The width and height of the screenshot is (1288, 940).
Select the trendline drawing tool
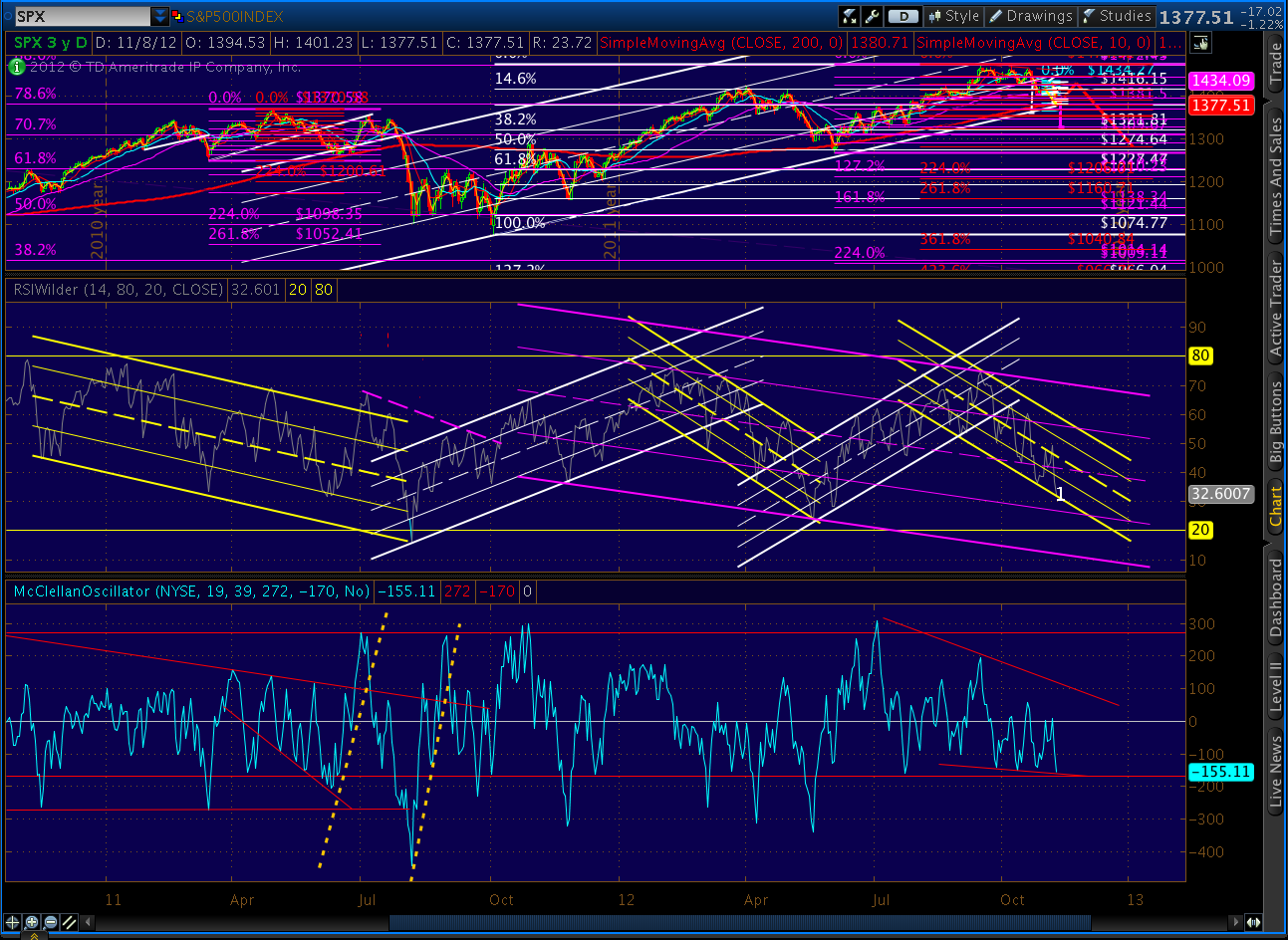click(x=68, y=922)
